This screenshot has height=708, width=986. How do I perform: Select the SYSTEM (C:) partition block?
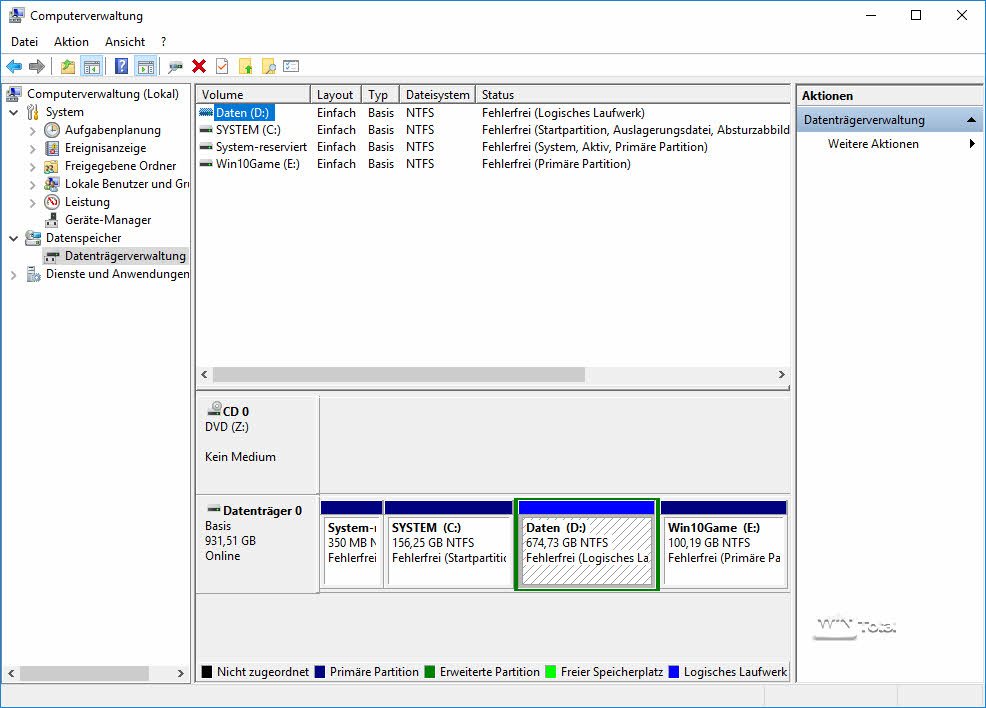448,548
